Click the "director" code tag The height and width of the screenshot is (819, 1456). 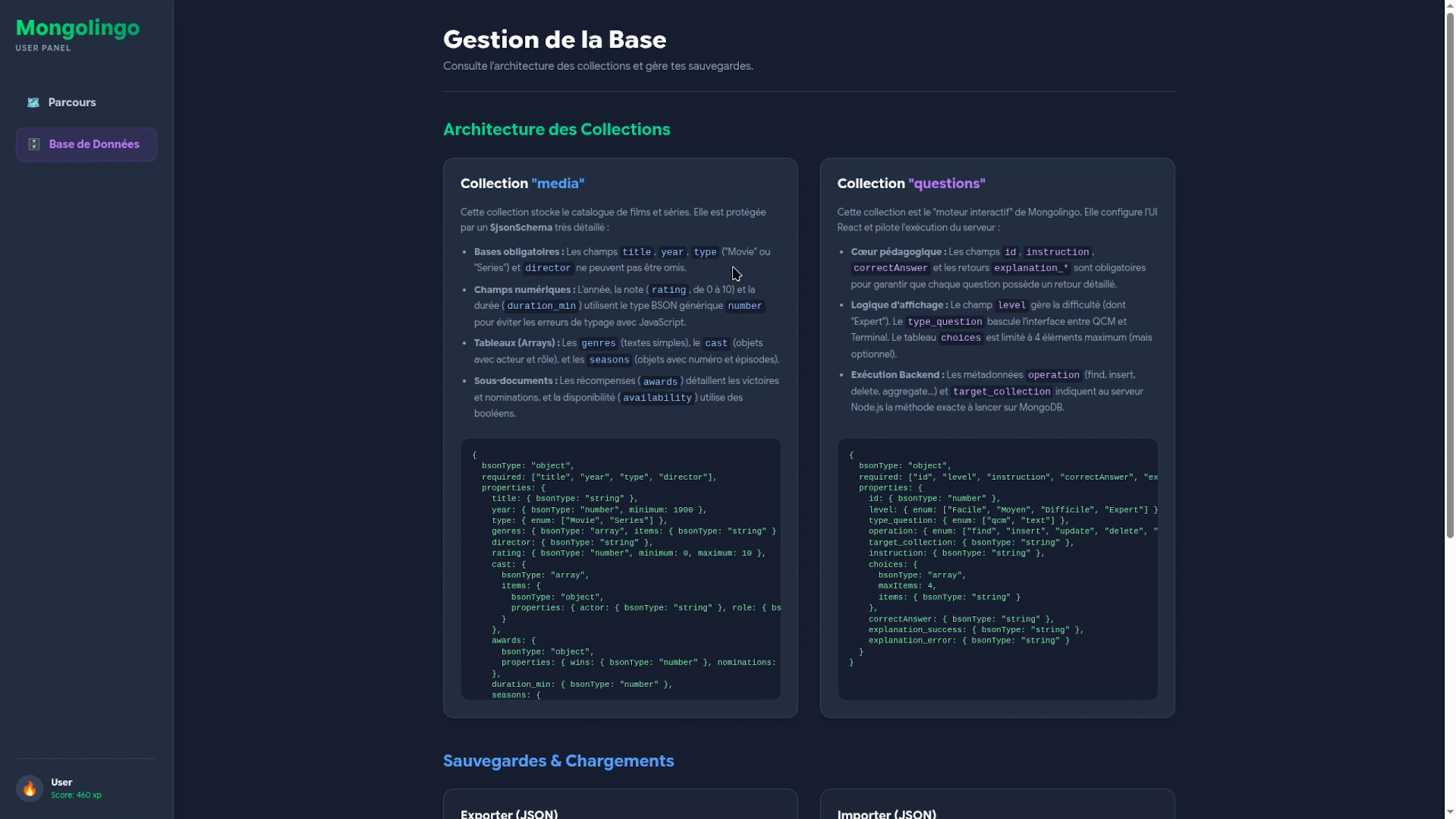click(548, 268)
